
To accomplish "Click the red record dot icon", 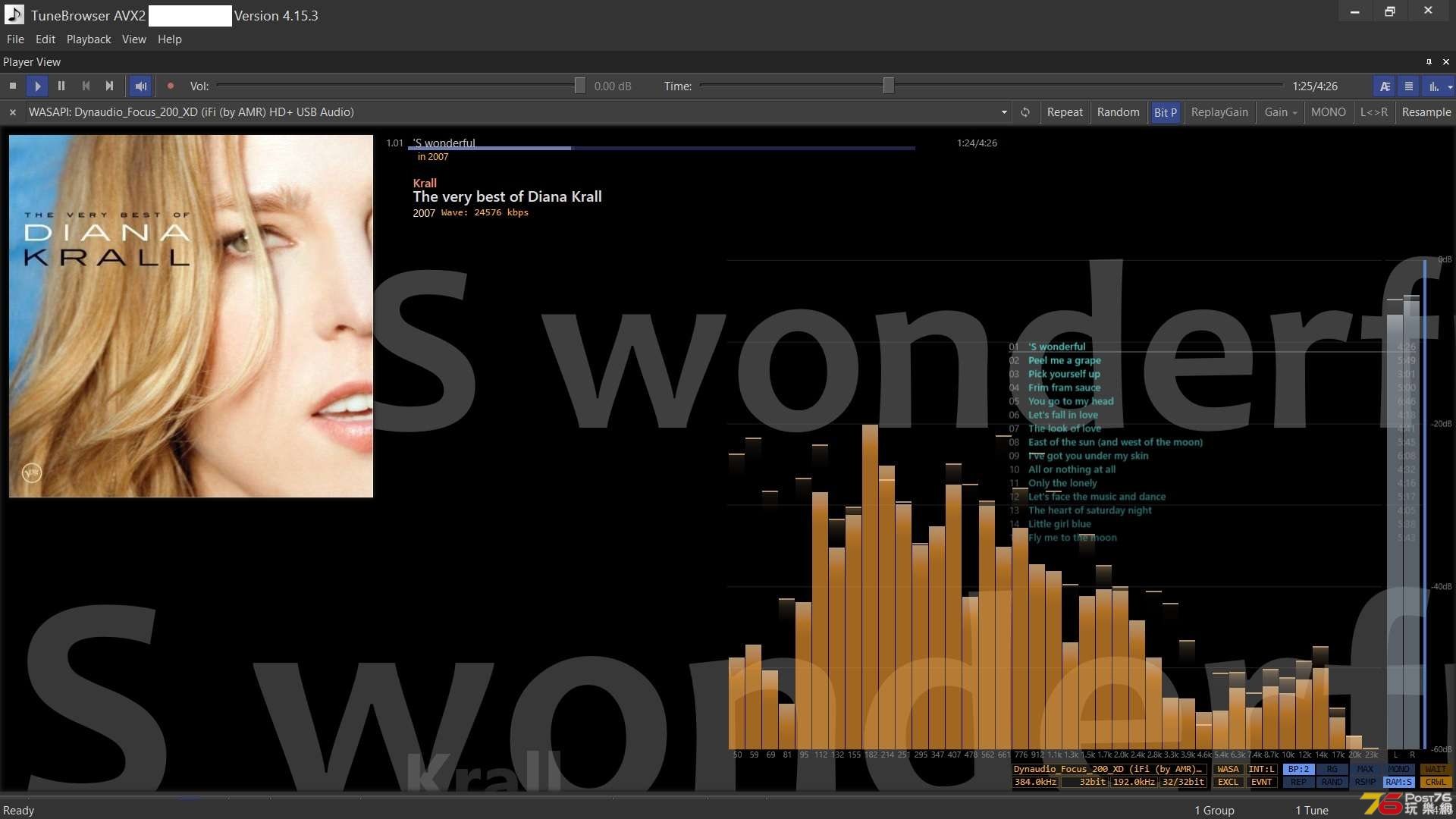I will point(171,86).
